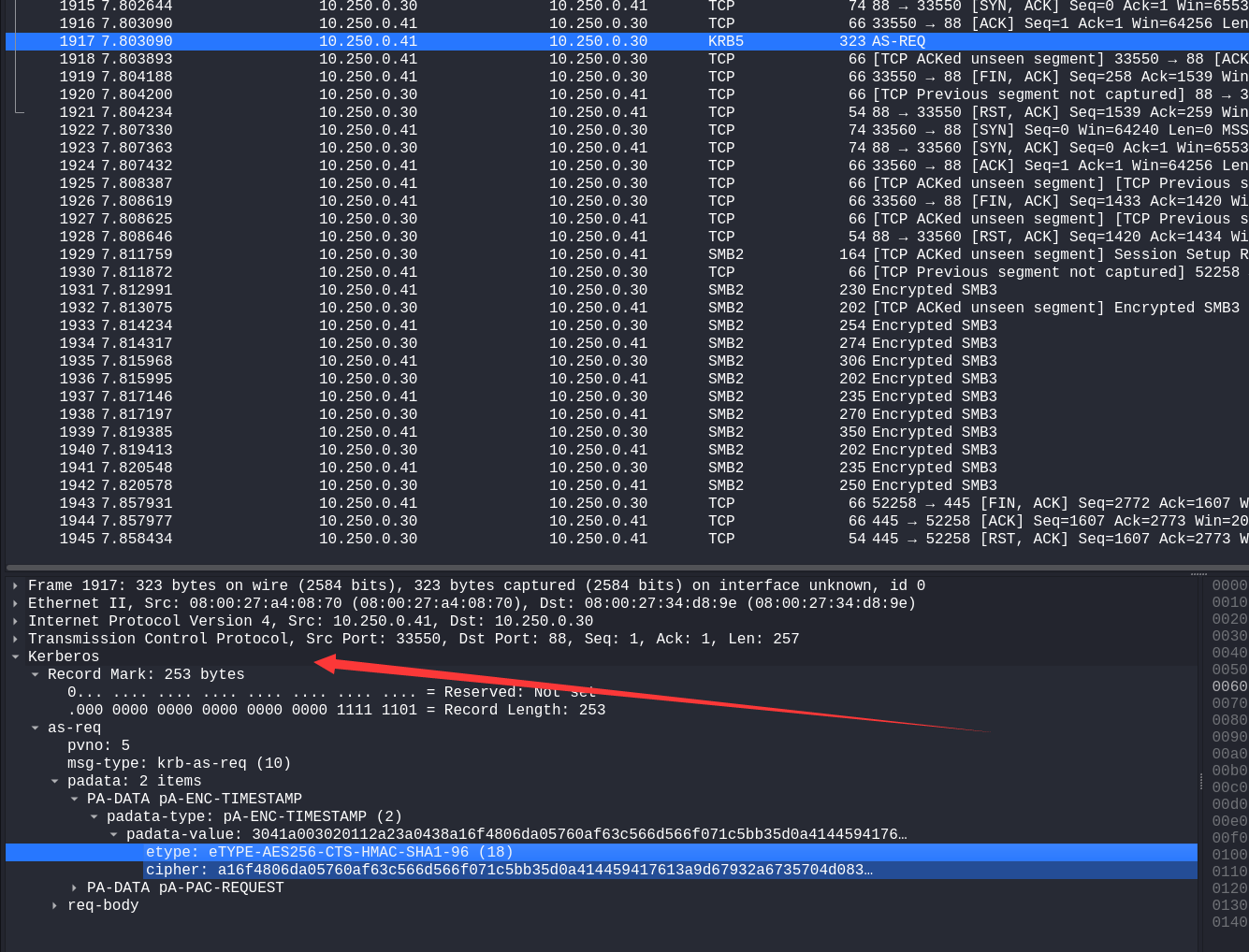Select packet 1920 previous segment not captured
The width and height of the screenshot is (1249, 952).
coord(627,94)
